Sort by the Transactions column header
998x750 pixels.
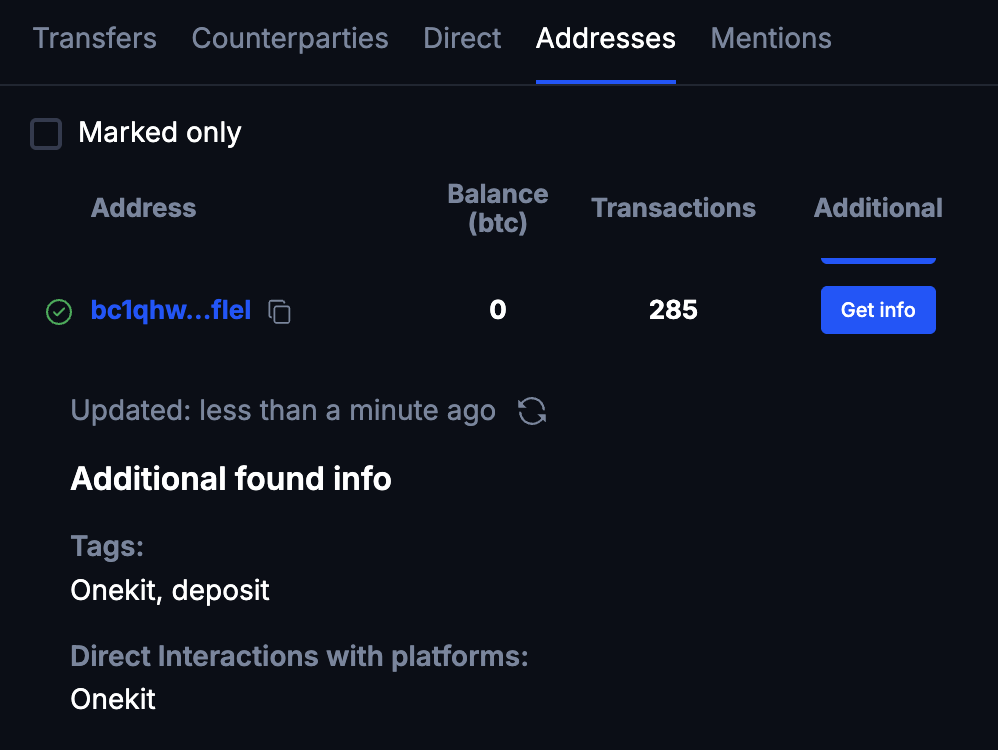[673, 207]
